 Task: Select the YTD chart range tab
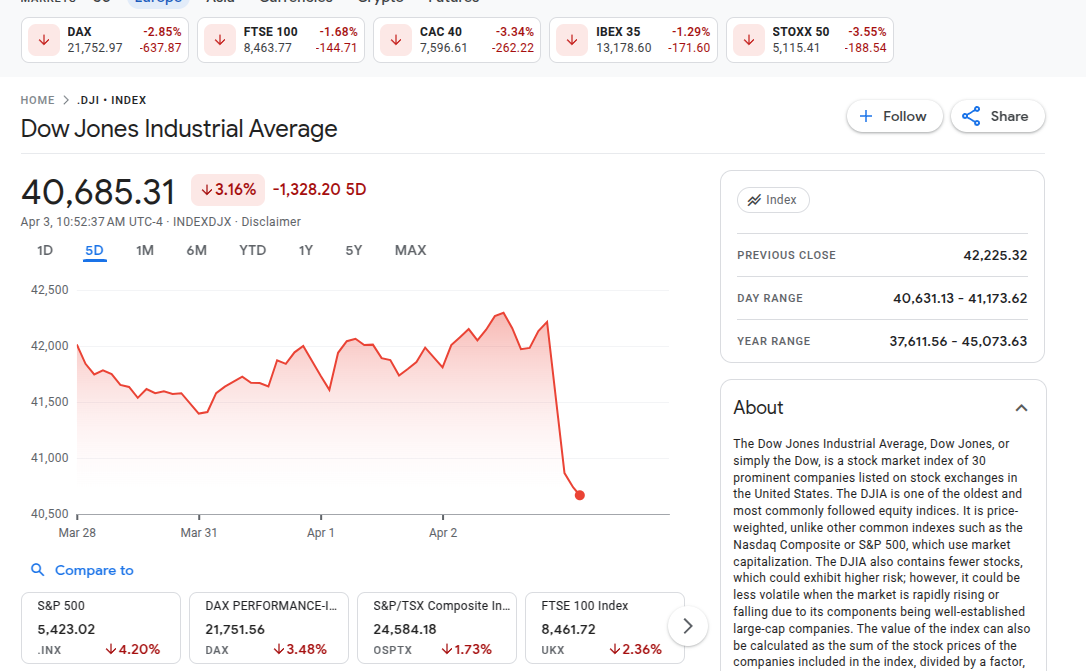click(253, 250)
